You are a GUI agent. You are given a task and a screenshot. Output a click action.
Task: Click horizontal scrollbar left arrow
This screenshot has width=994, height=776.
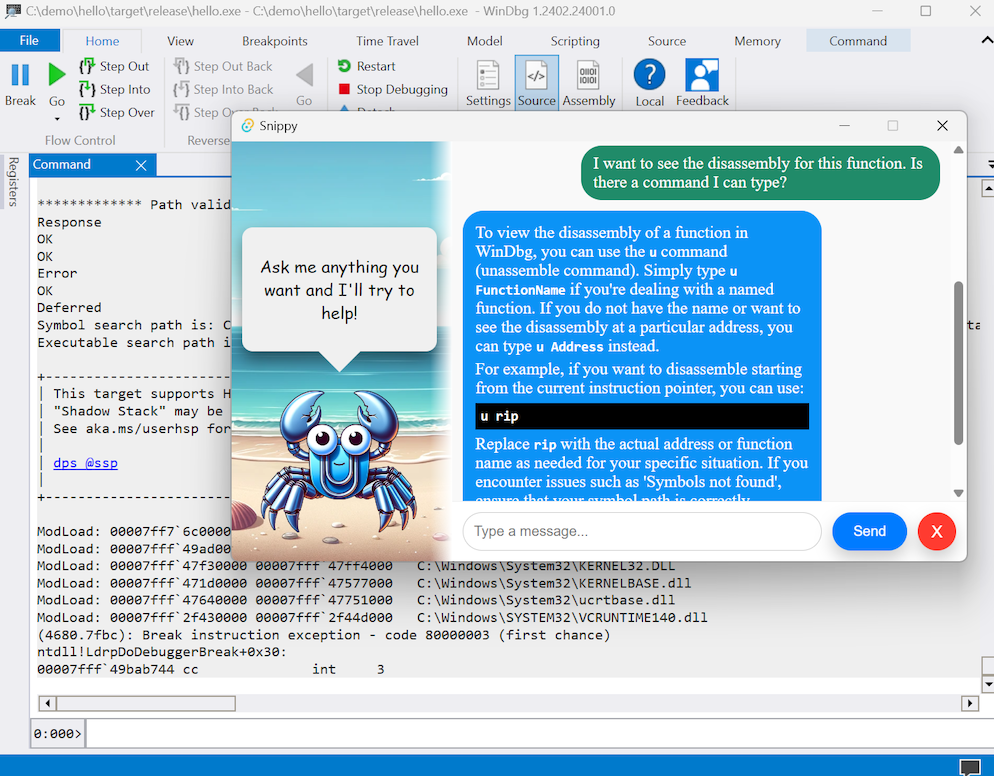48,703
